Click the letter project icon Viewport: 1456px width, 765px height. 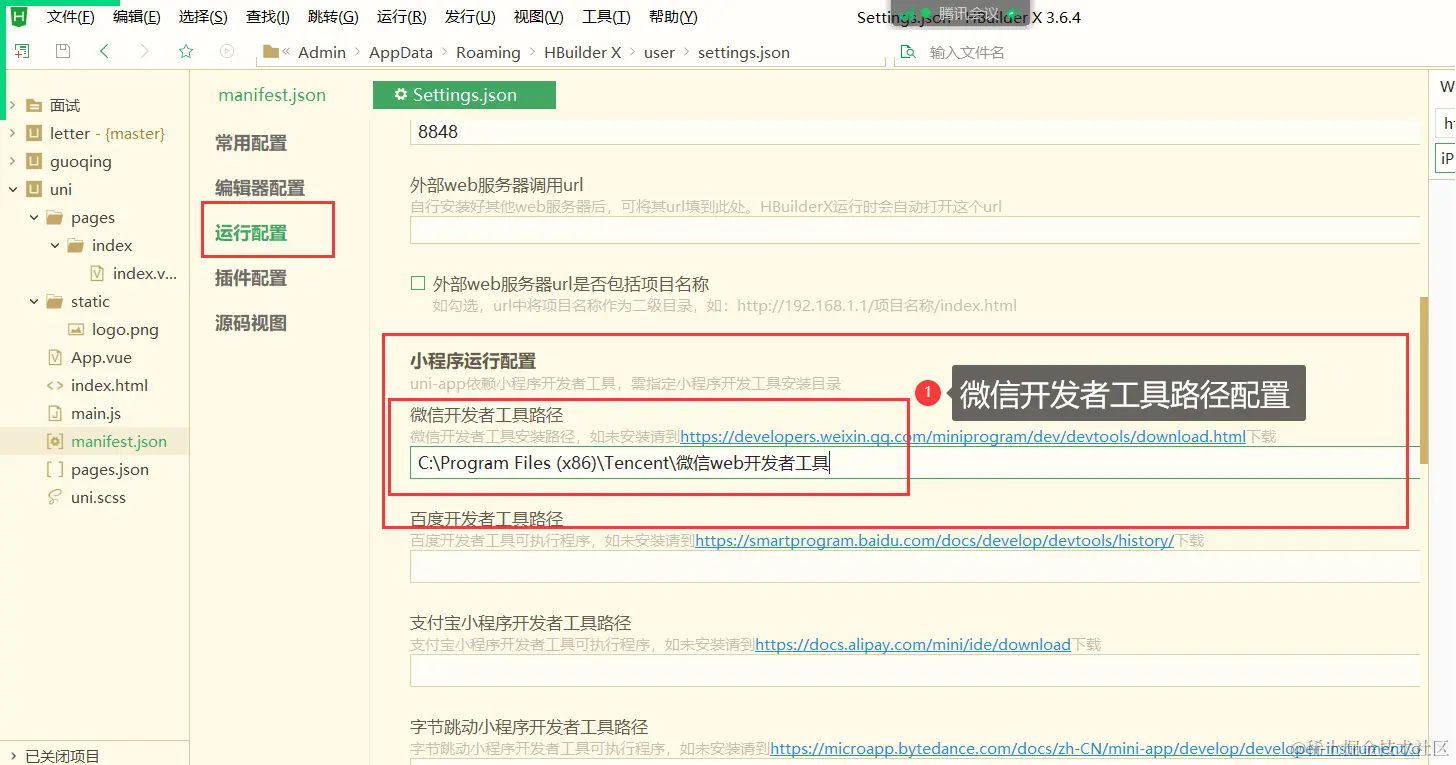point(34,133)
